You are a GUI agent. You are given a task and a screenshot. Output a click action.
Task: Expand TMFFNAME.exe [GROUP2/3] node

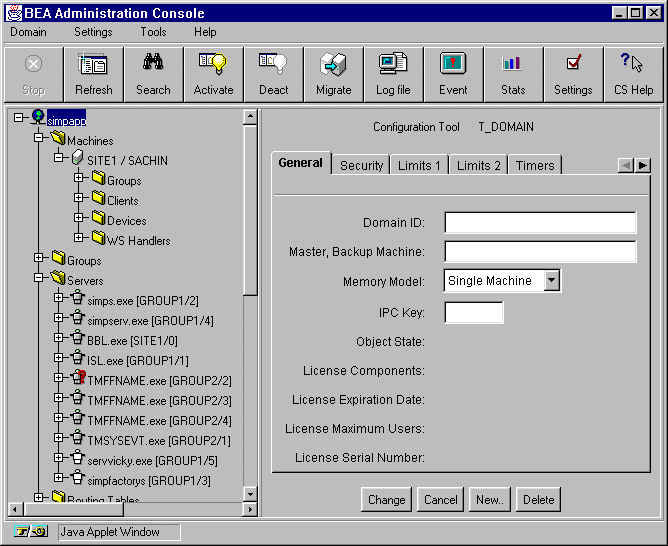tap(58, 397)
